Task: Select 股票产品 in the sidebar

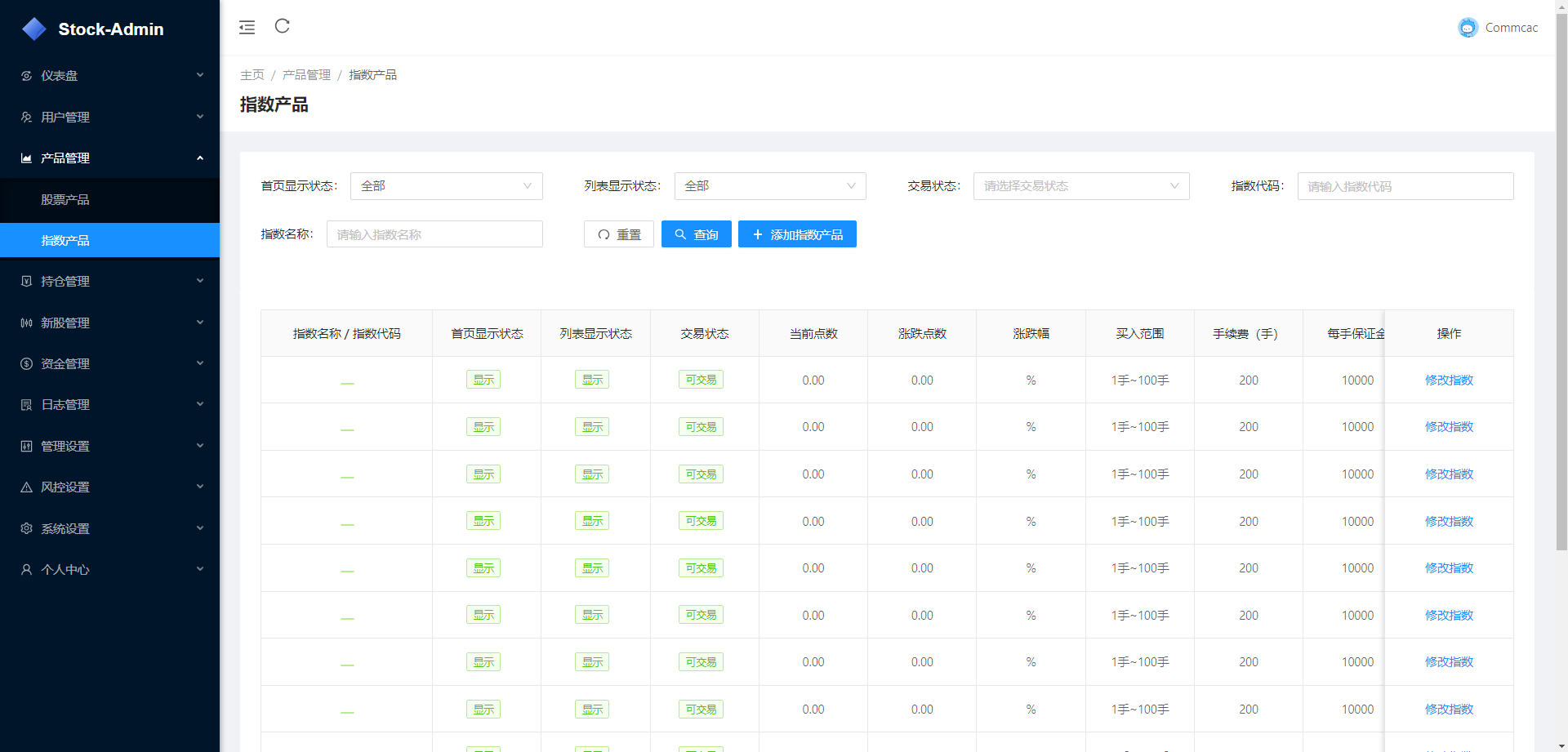Action: (x=65, y=200)
